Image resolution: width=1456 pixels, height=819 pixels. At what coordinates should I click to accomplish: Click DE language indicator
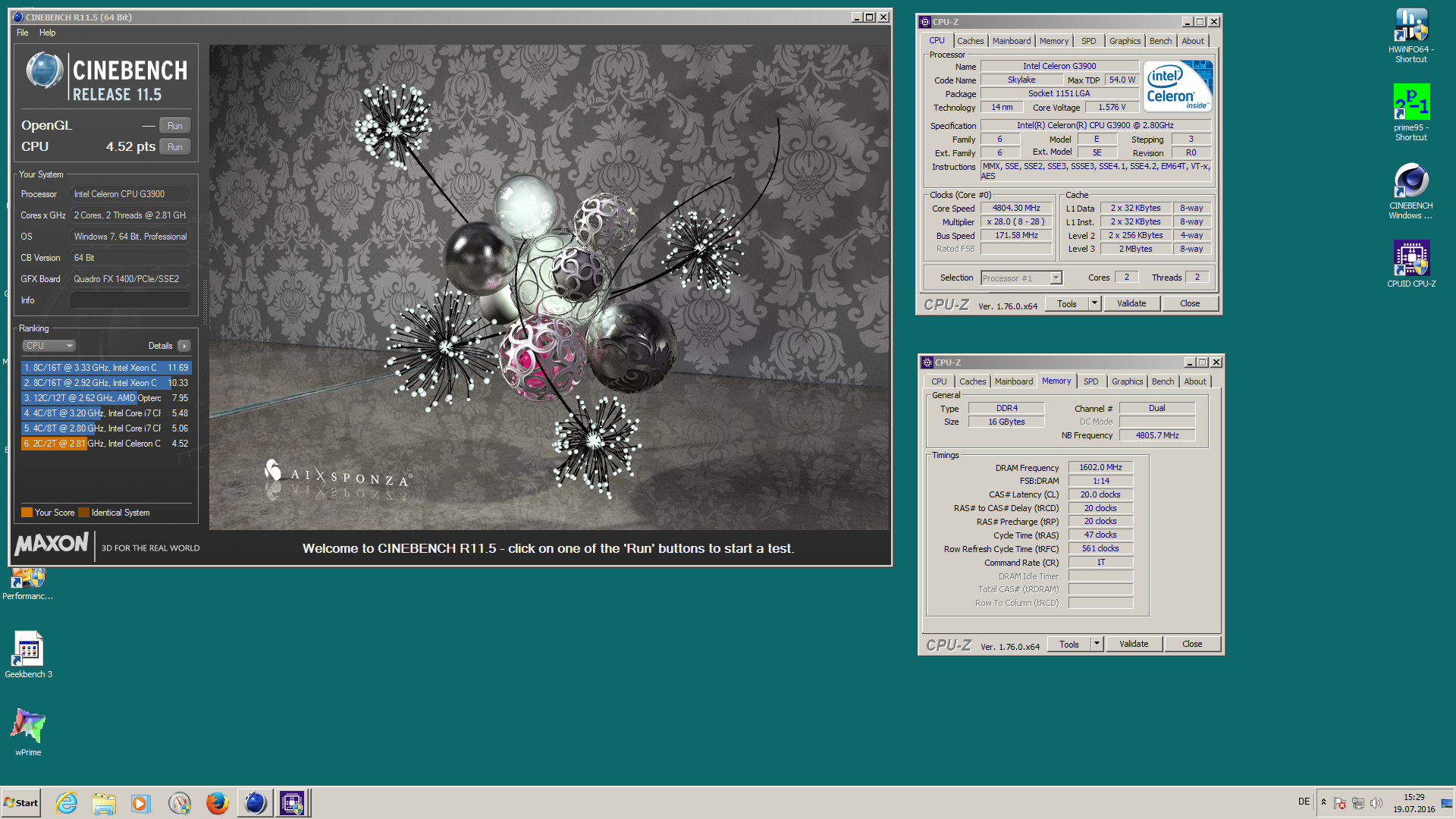tap(1304, 802)
